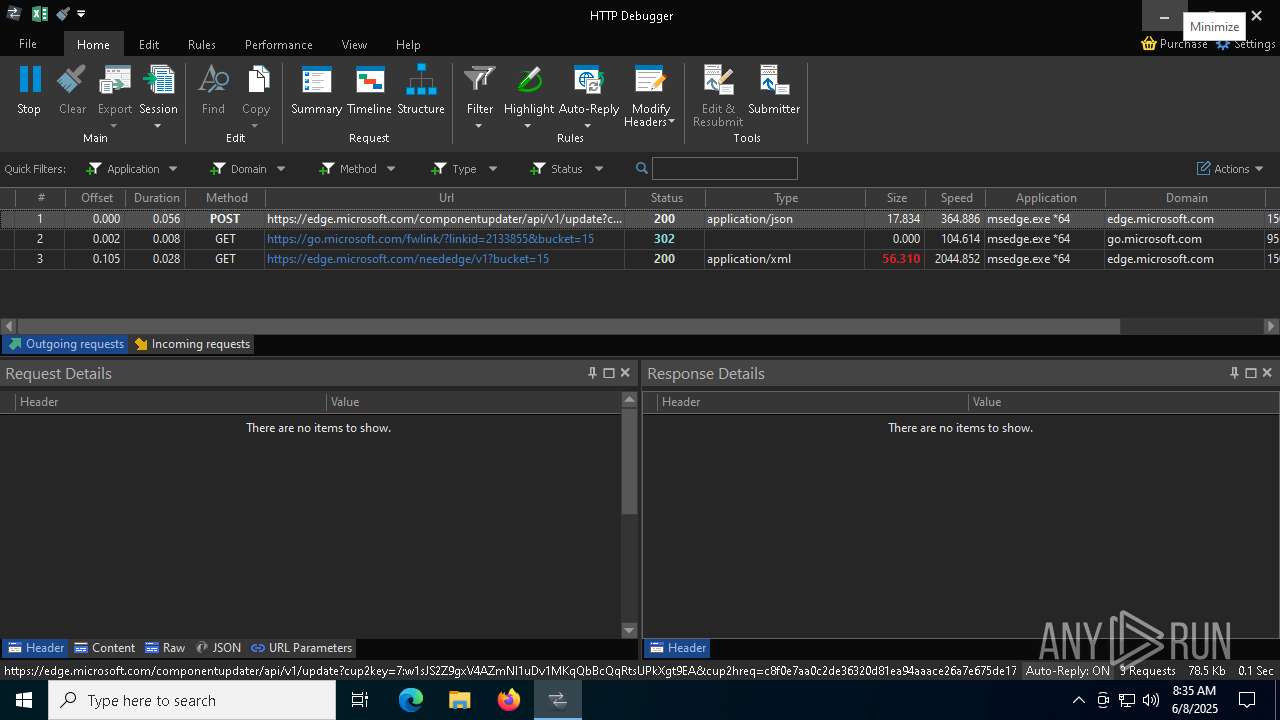Switch to the Edit ribbon tab
Screen dimensions: 1280x720
point(149,45)
